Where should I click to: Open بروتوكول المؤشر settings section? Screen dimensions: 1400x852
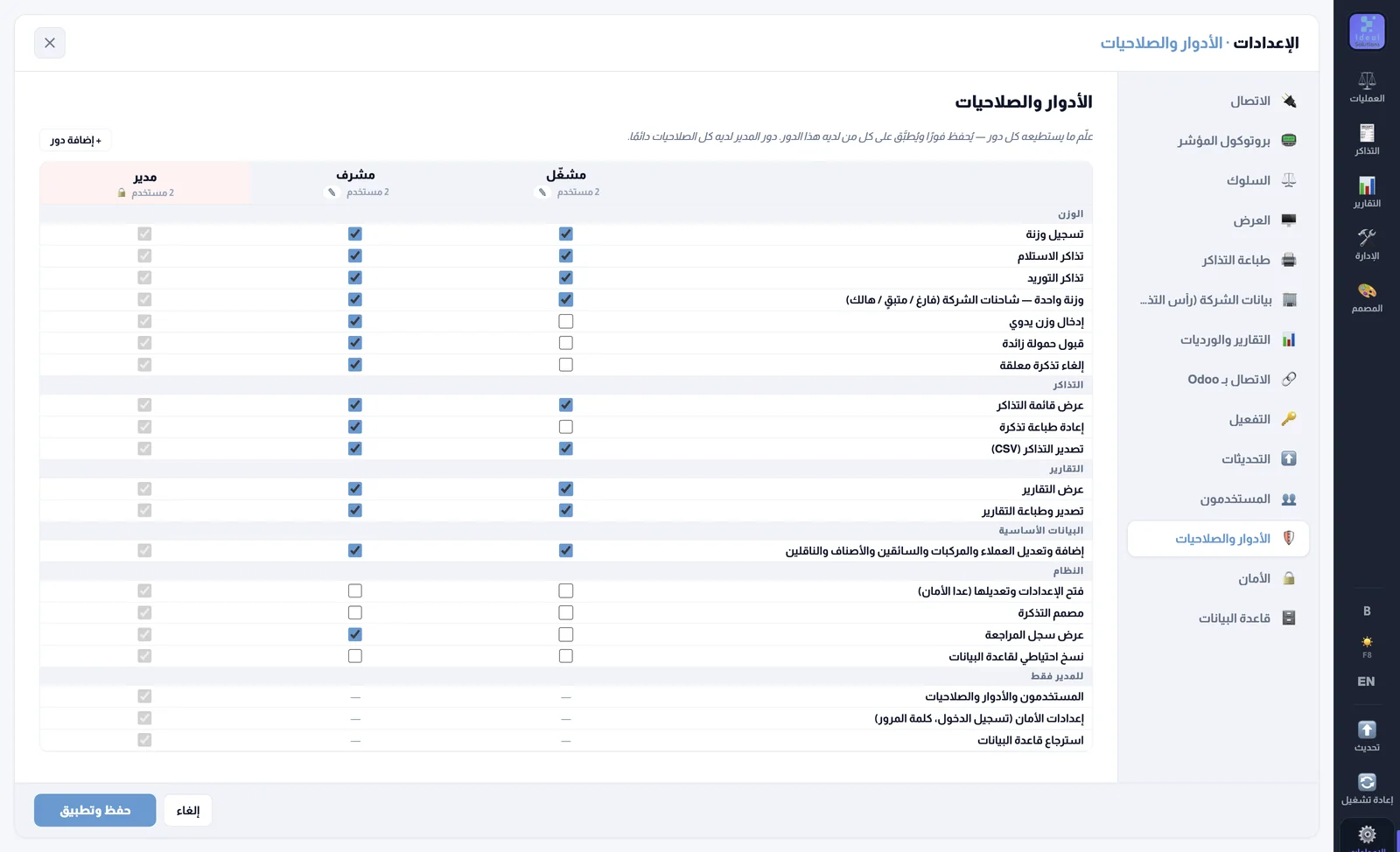1218,141
